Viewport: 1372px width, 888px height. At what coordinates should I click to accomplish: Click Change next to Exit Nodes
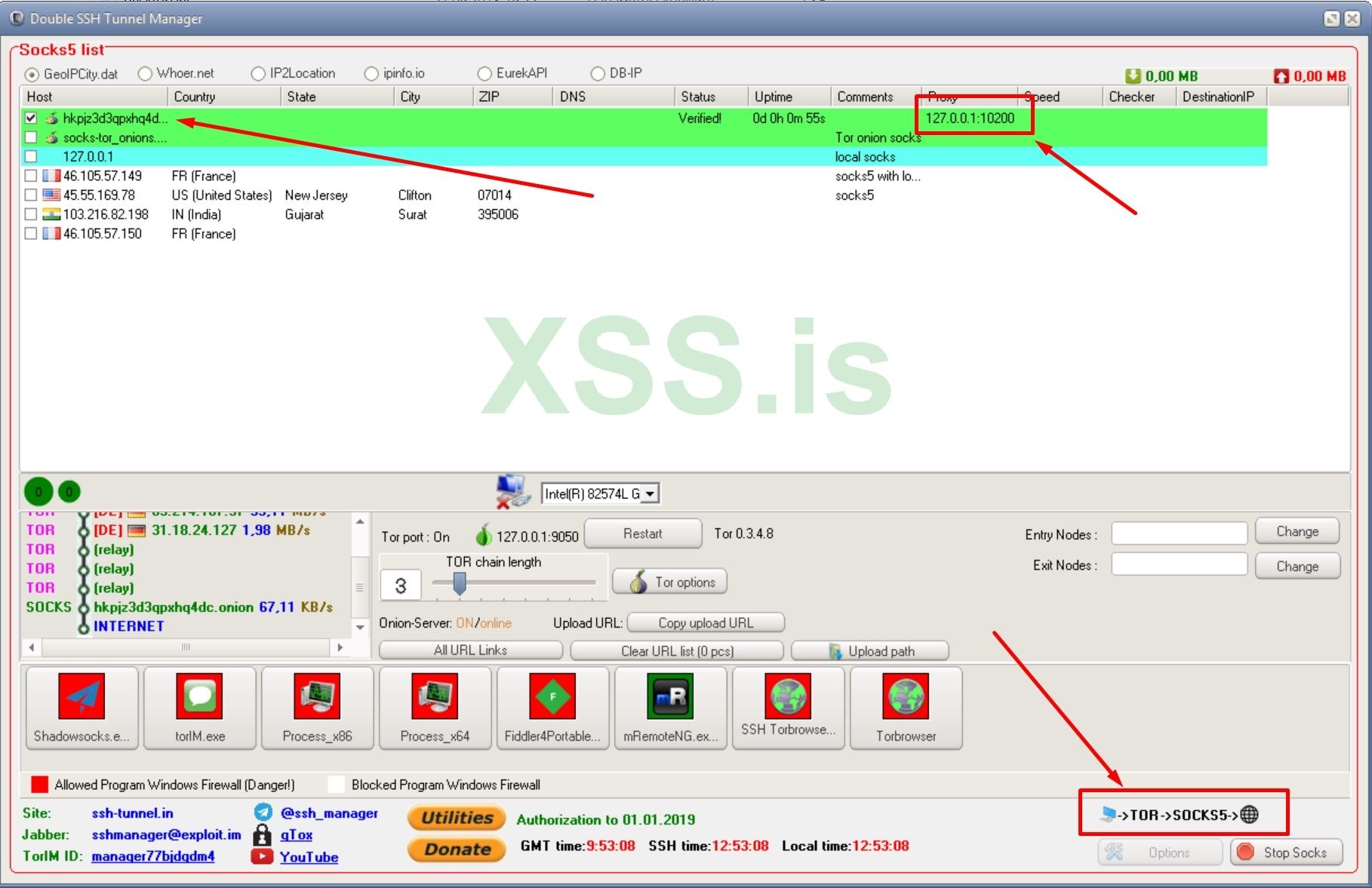click(1297, 566)
